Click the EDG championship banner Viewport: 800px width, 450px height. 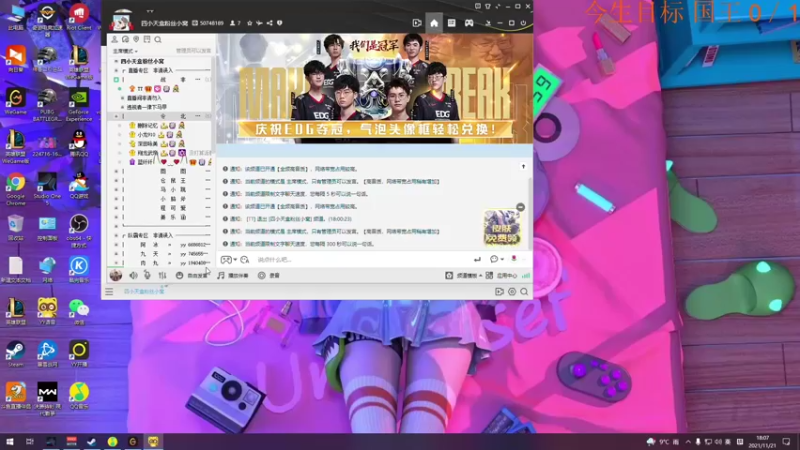[374, 89]
